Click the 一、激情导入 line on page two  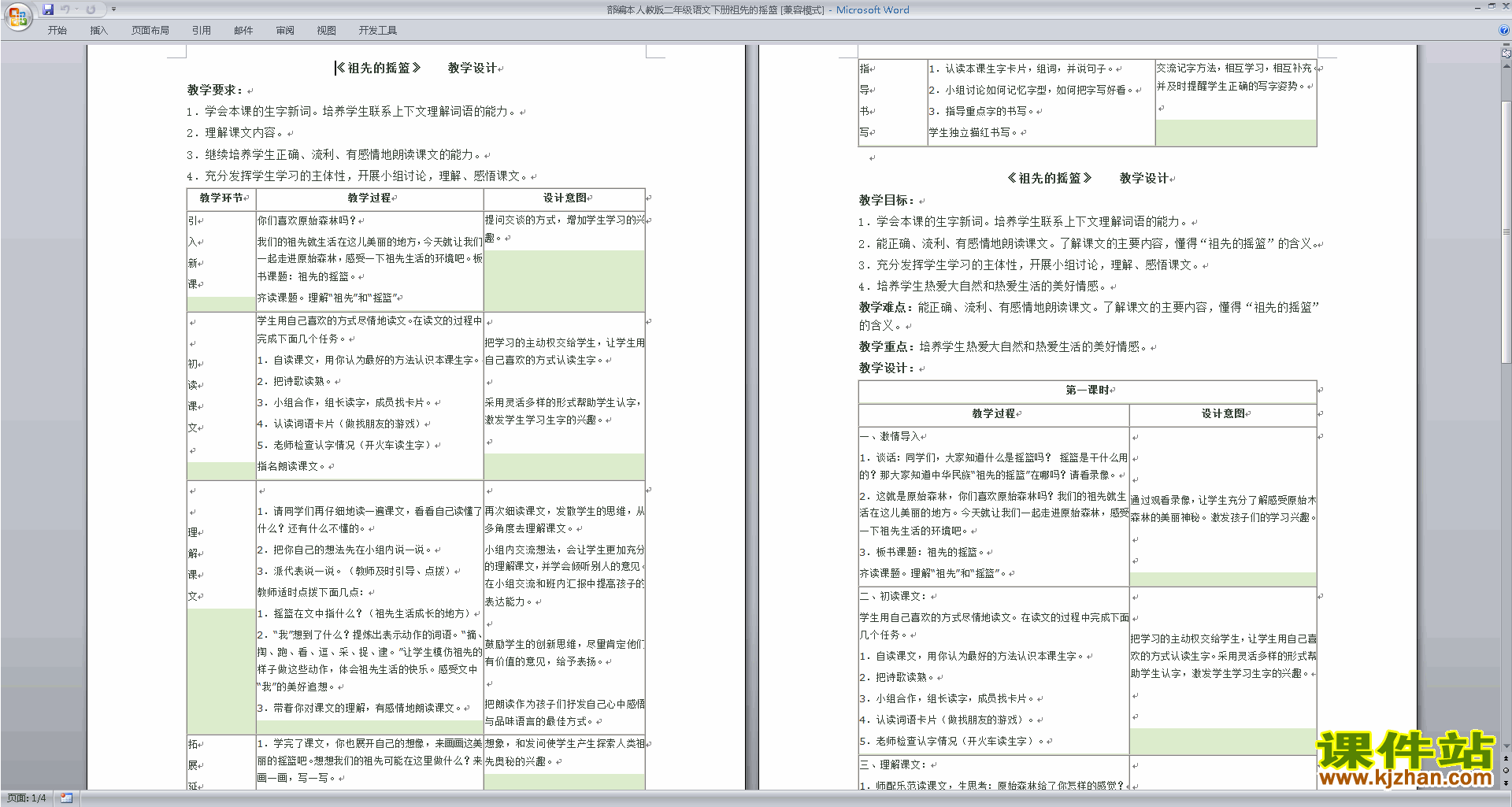tap(889, 437)
